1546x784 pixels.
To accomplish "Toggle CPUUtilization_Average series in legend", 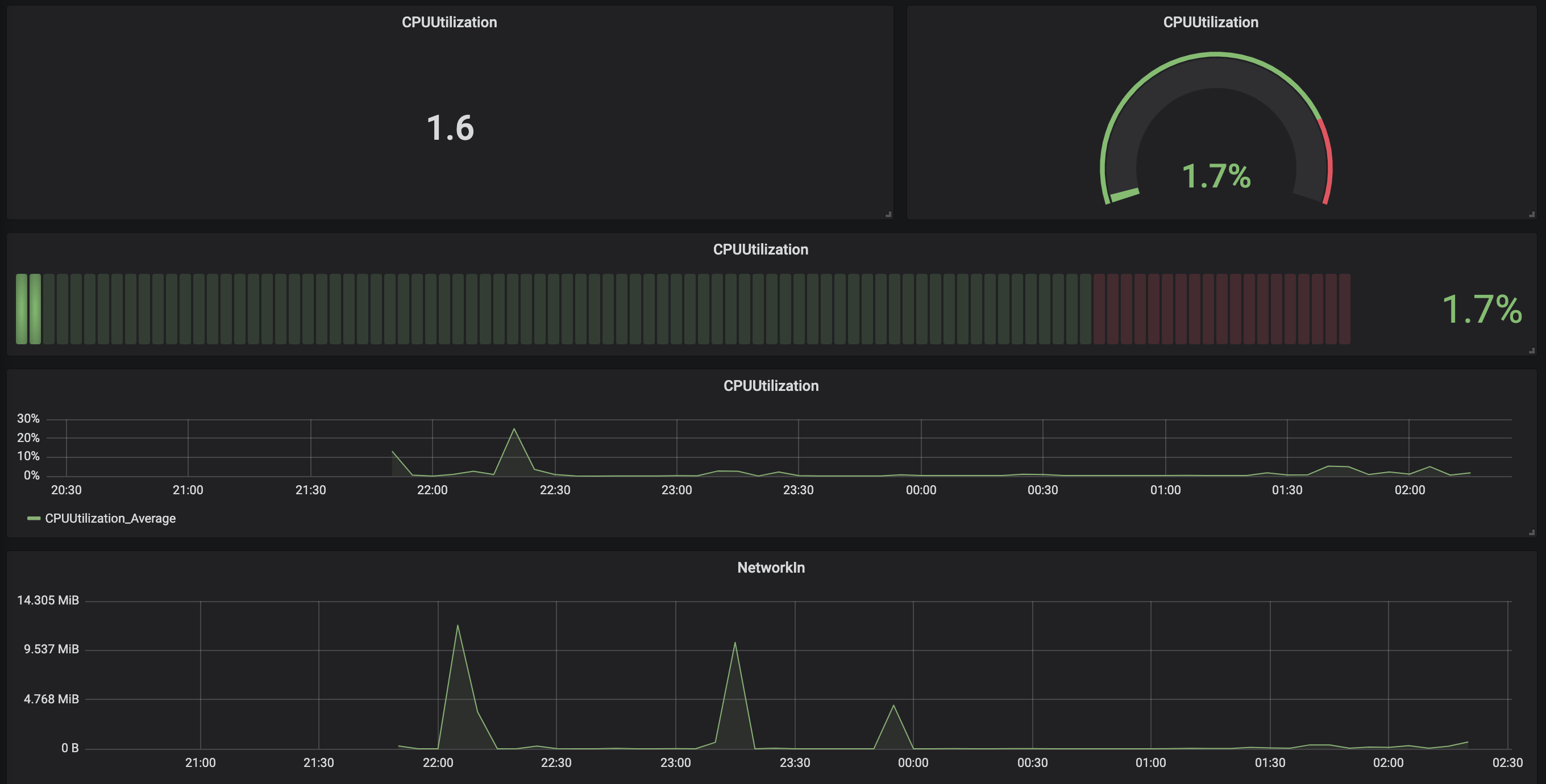I will [110, 518].
